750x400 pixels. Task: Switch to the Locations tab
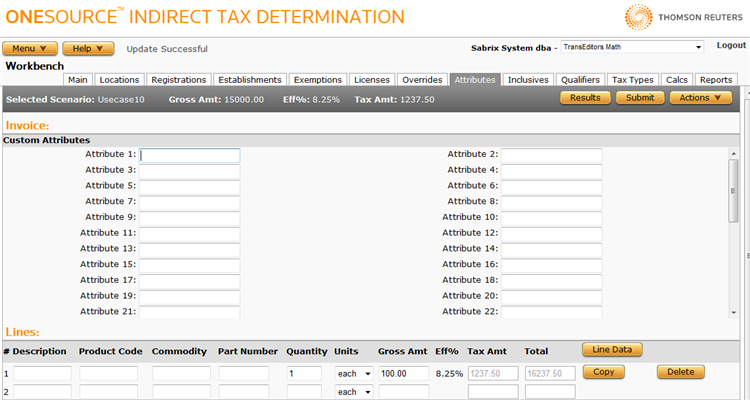(120, 80)
